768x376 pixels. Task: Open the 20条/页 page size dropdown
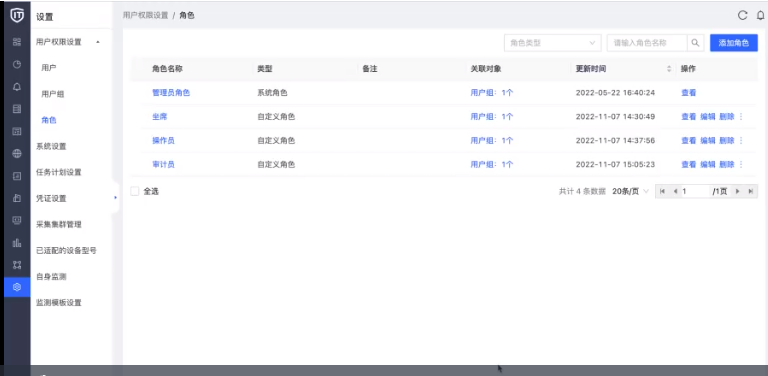630,191
